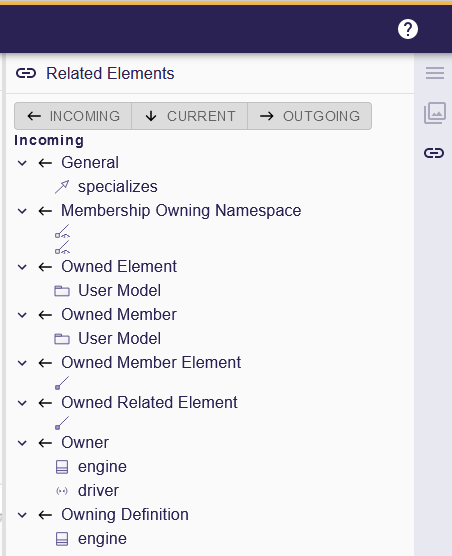The width and height of the screenshot is (452, 556).
Task: Select engine under Owning Definition
Action: [102, 539]
